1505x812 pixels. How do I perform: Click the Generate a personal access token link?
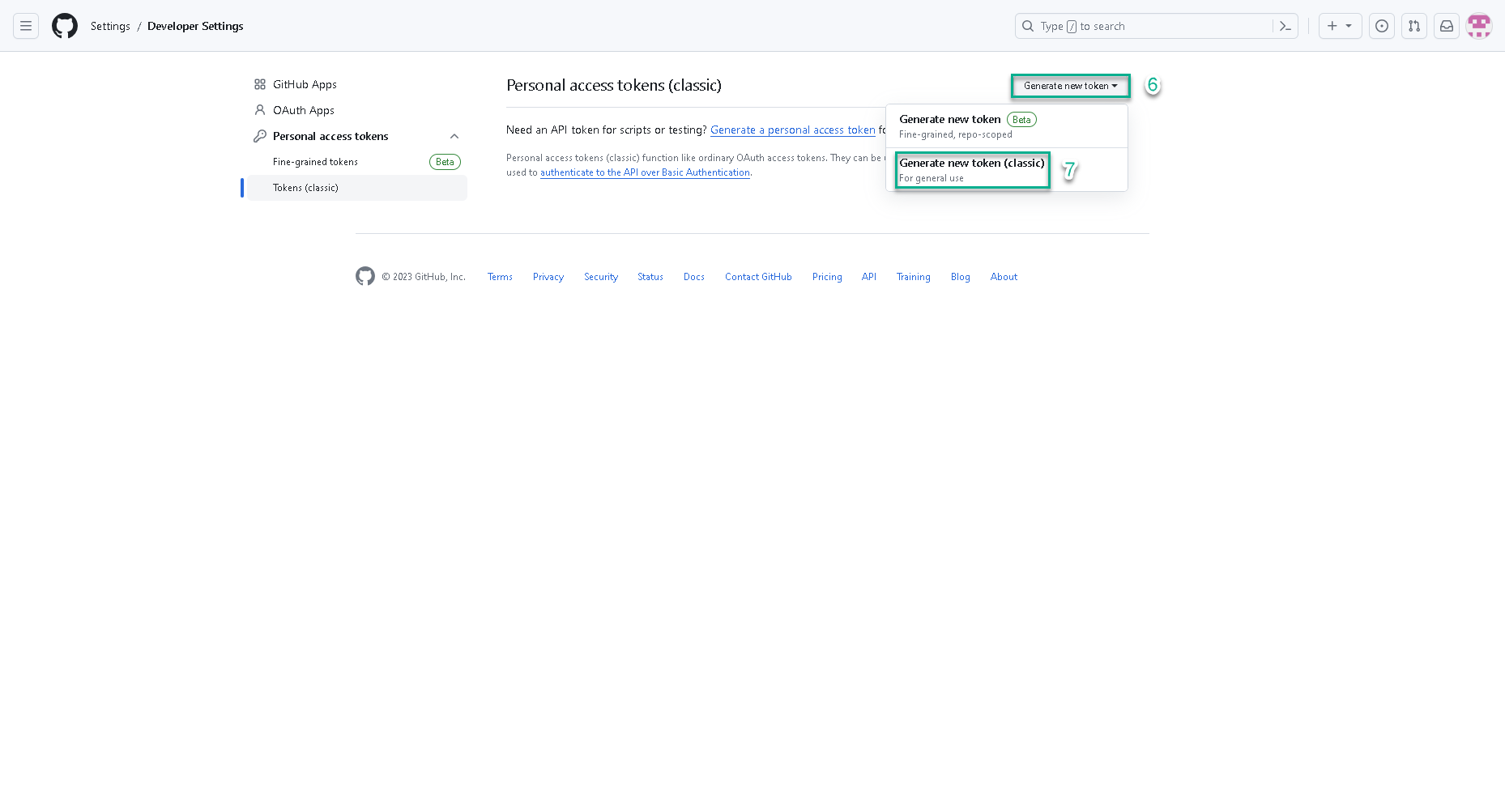(x=792, y=130)
